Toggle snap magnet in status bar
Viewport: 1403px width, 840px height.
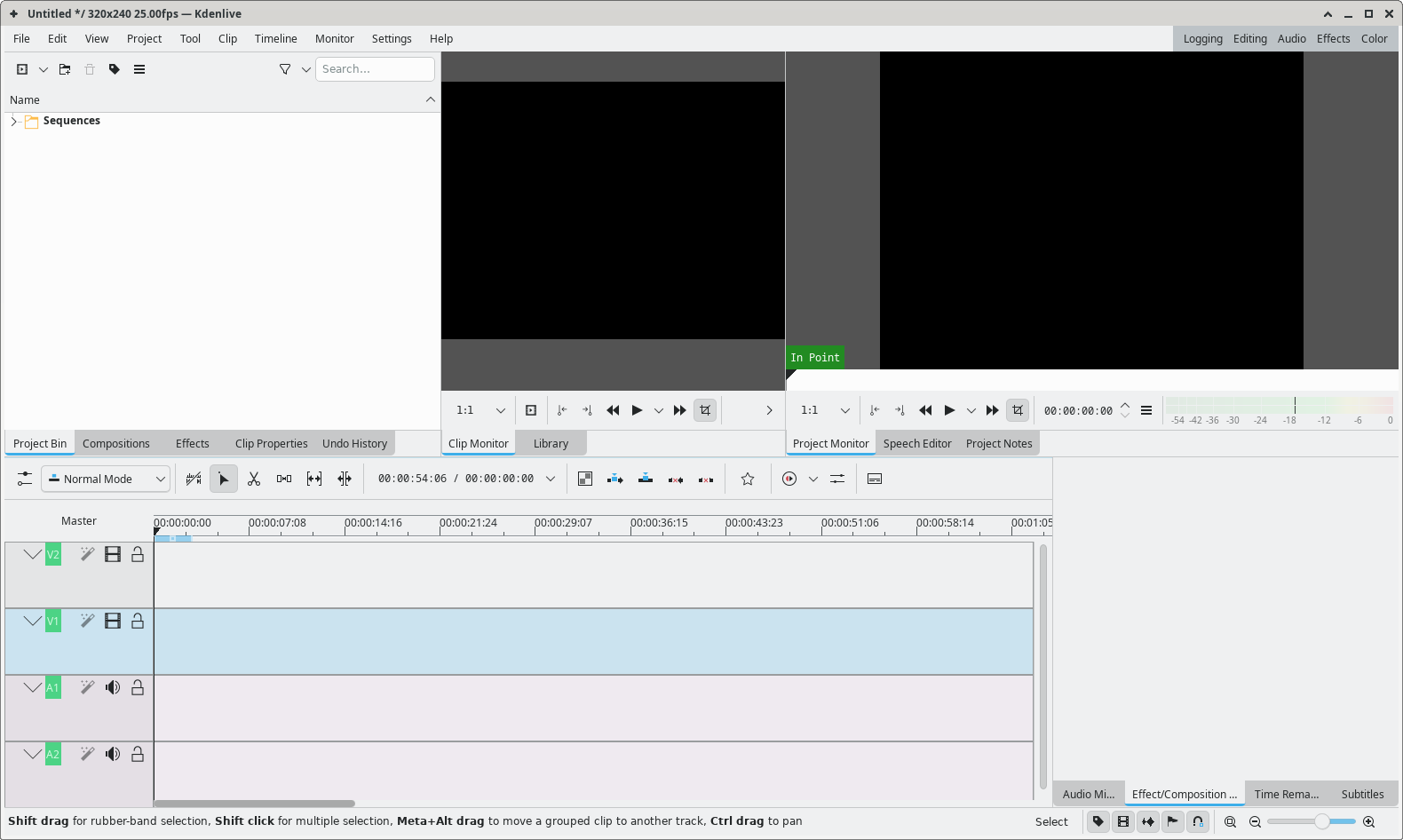coord(1198,821)
